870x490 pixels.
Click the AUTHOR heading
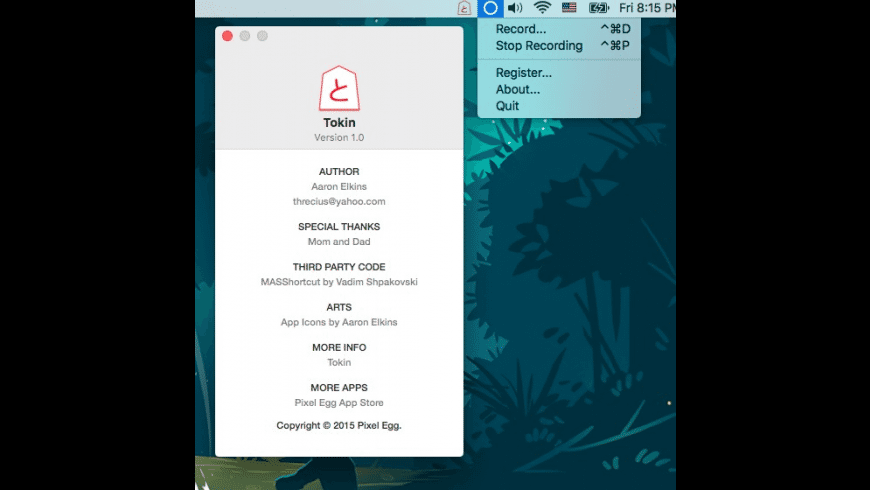(339, 171)
